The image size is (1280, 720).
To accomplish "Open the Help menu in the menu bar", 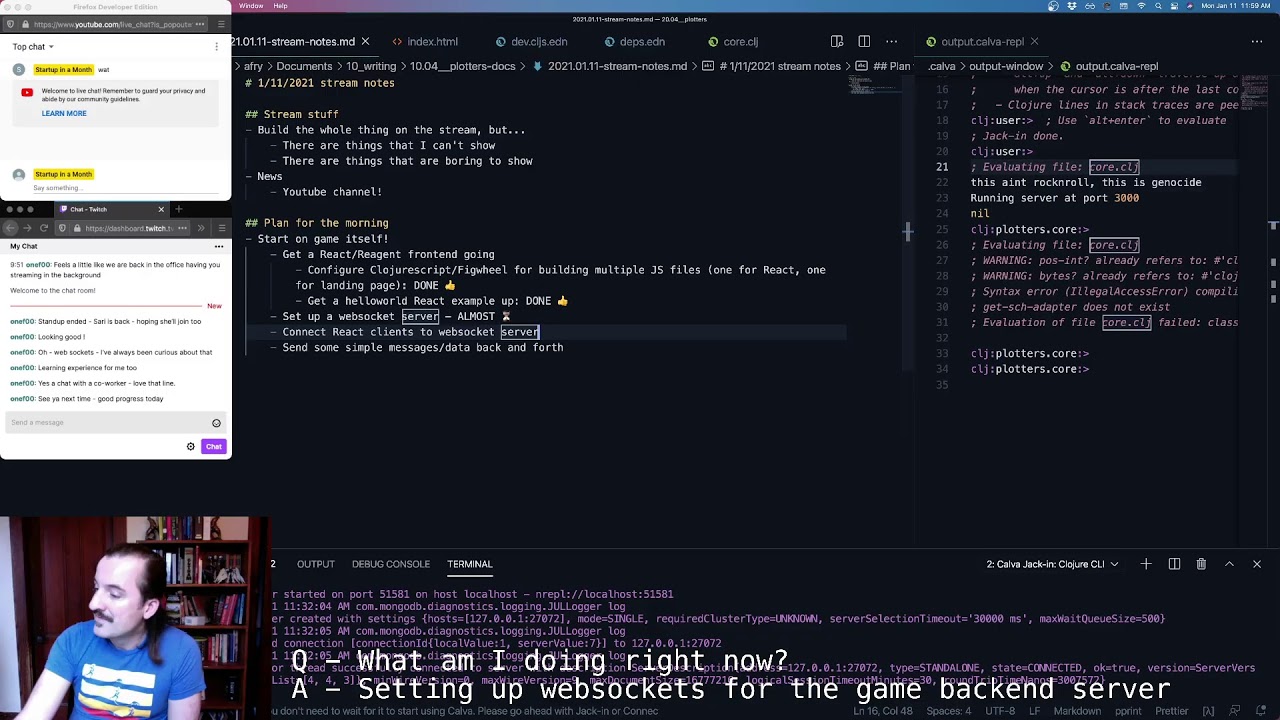I will [281, 6].
